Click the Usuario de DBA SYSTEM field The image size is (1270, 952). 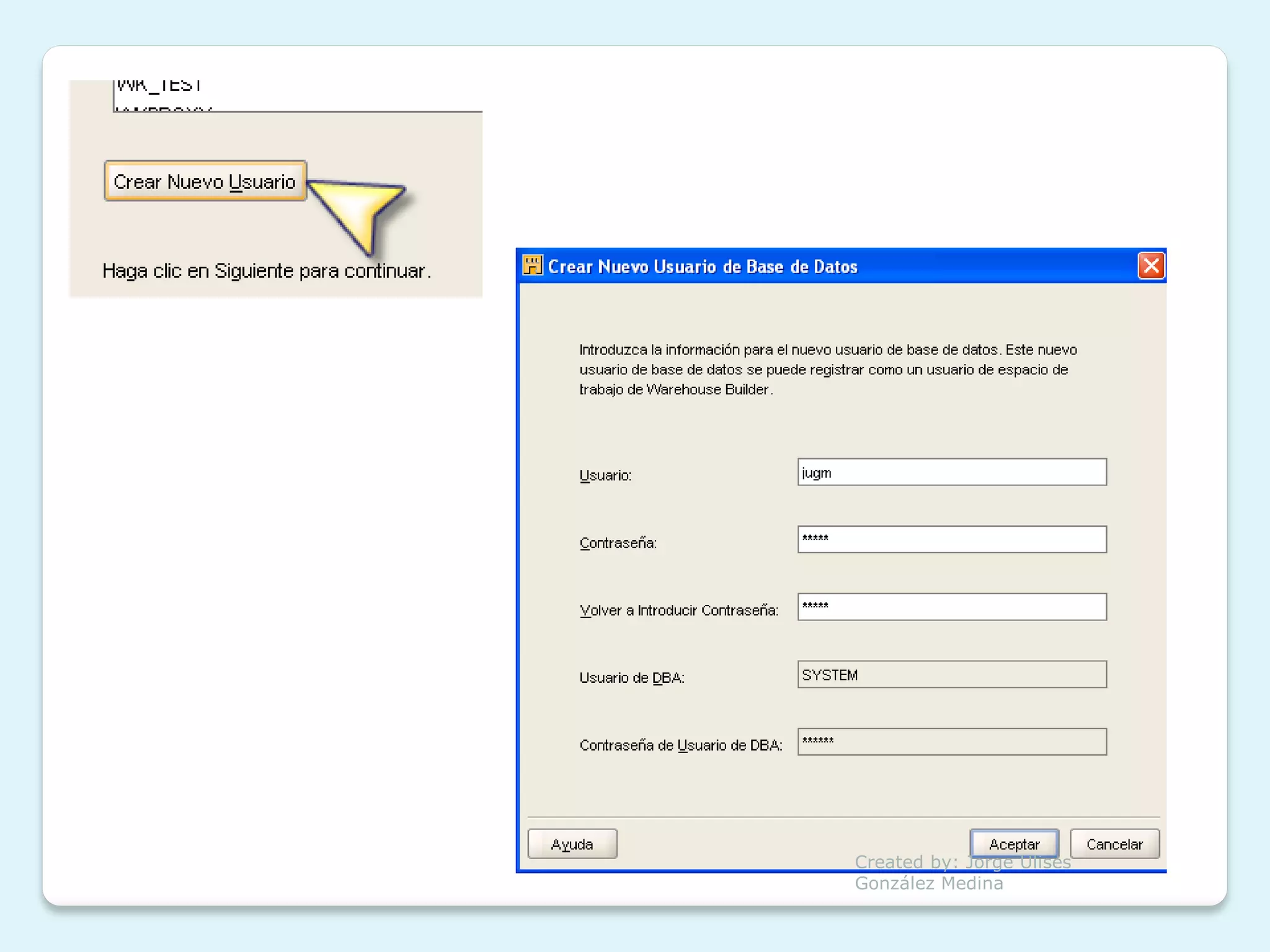[951, 674]
